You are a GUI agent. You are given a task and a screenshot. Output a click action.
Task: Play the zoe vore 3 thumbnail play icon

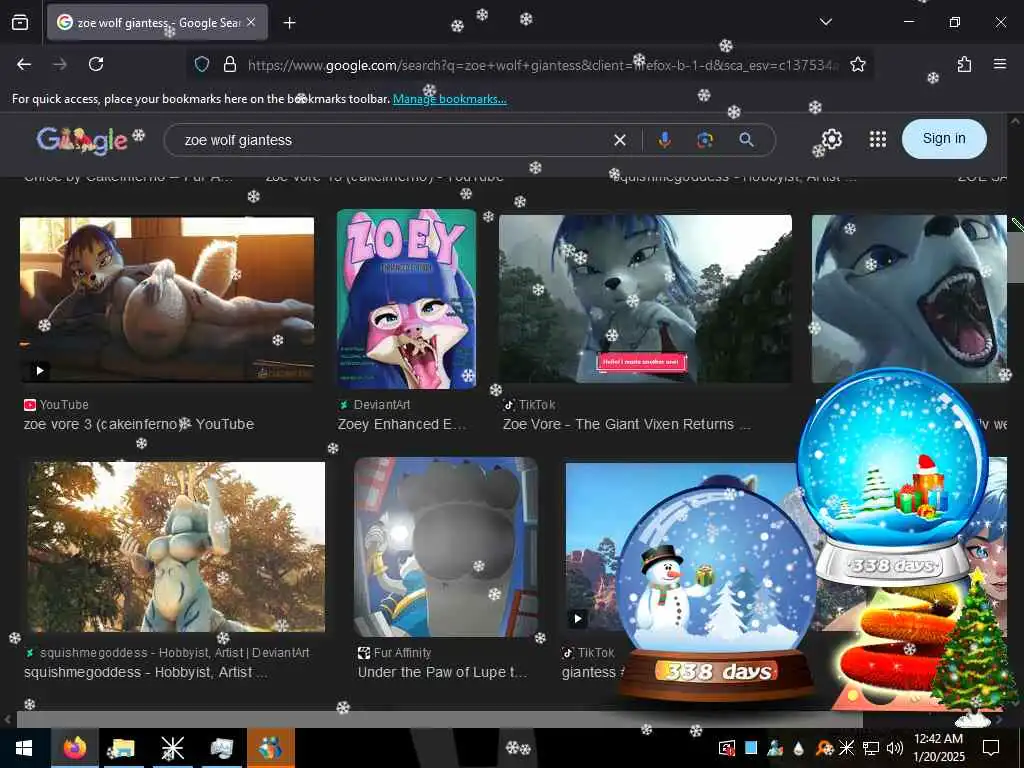[x=39, y=370]
